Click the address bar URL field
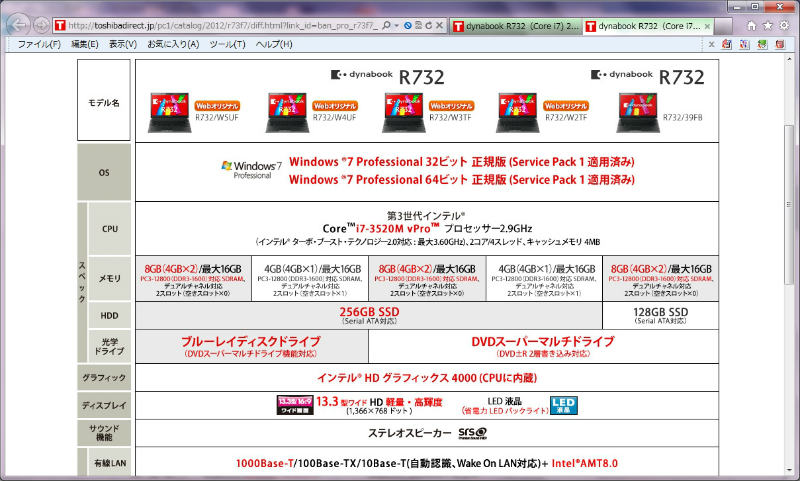Viewport: 800px width, 481px height. pyautogui.click(x=222, y=26)
